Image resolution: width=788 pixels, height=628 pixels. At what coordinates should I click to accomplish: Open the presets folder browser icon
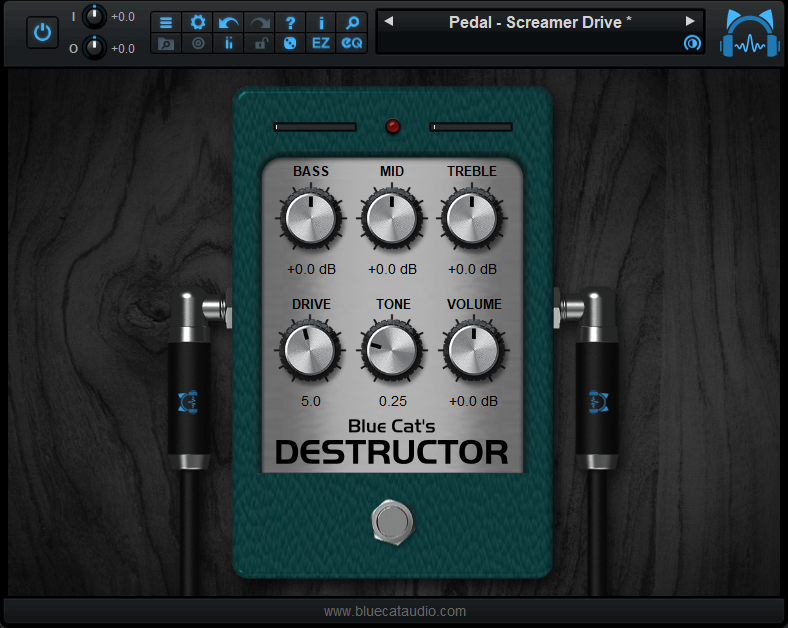pos(166,43)
